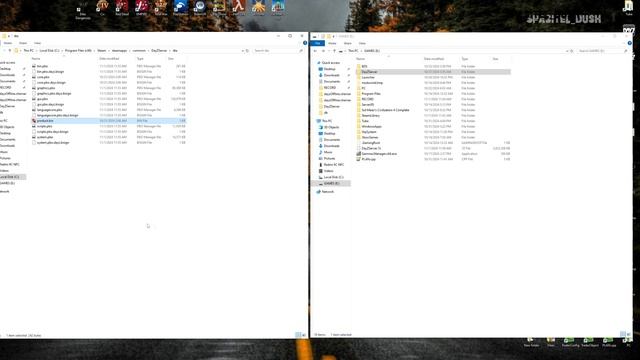The width and height of the screenshot is (640, 360).
Task: Open help icon in right window ribbon
Action: coord(629,43)
